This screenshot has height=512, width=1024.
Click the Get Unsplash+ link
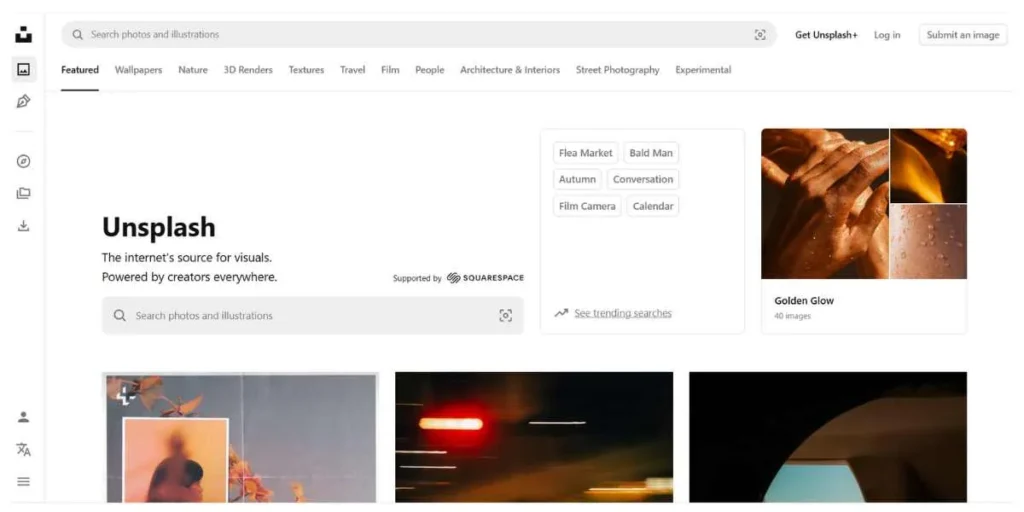click(x=826, y=35)
